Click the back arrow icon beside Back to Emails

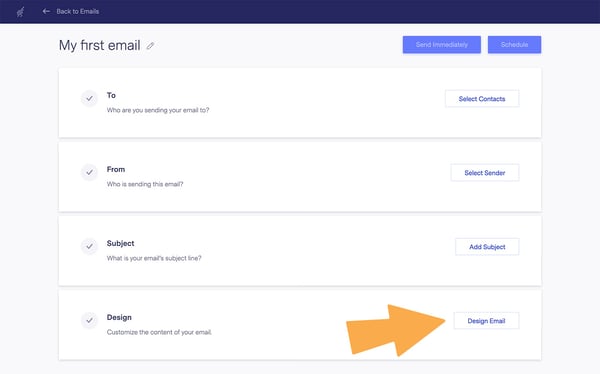tap(46, 11)
